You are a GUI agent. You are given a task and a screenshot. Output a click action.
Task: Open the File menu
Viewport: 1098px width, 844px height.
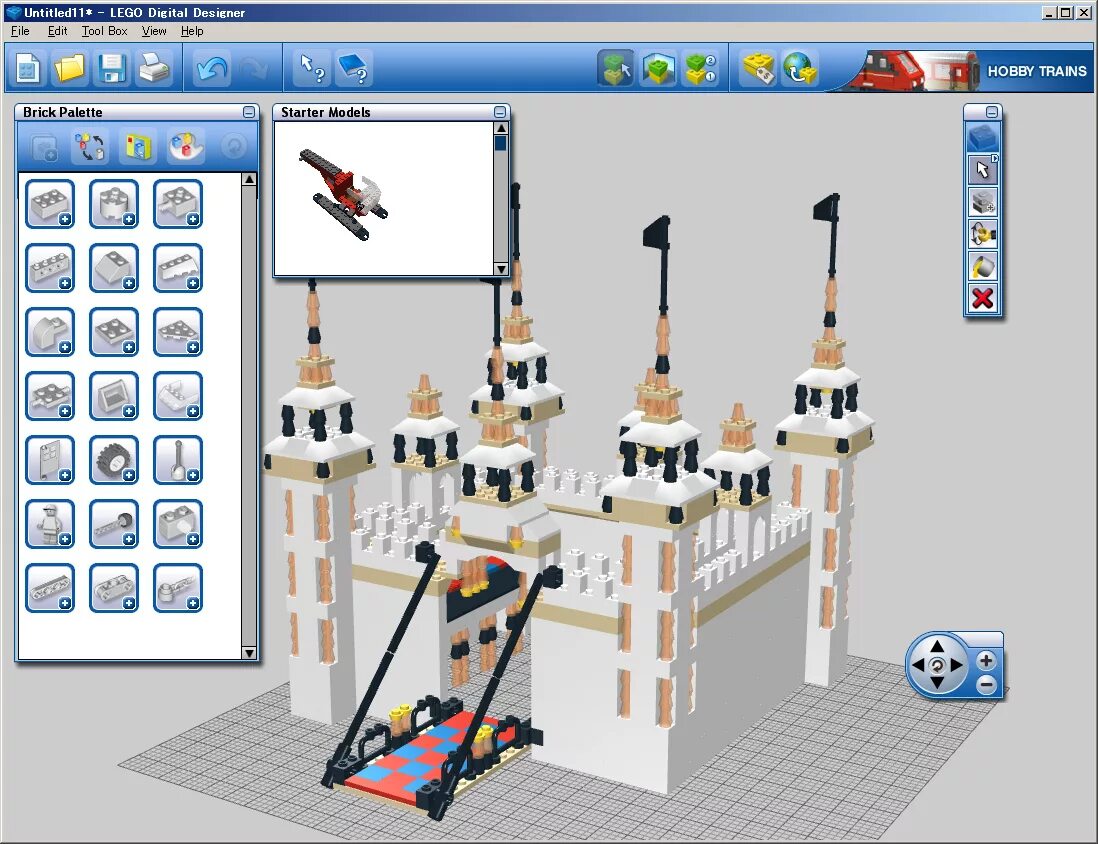(x=20, y=31)
